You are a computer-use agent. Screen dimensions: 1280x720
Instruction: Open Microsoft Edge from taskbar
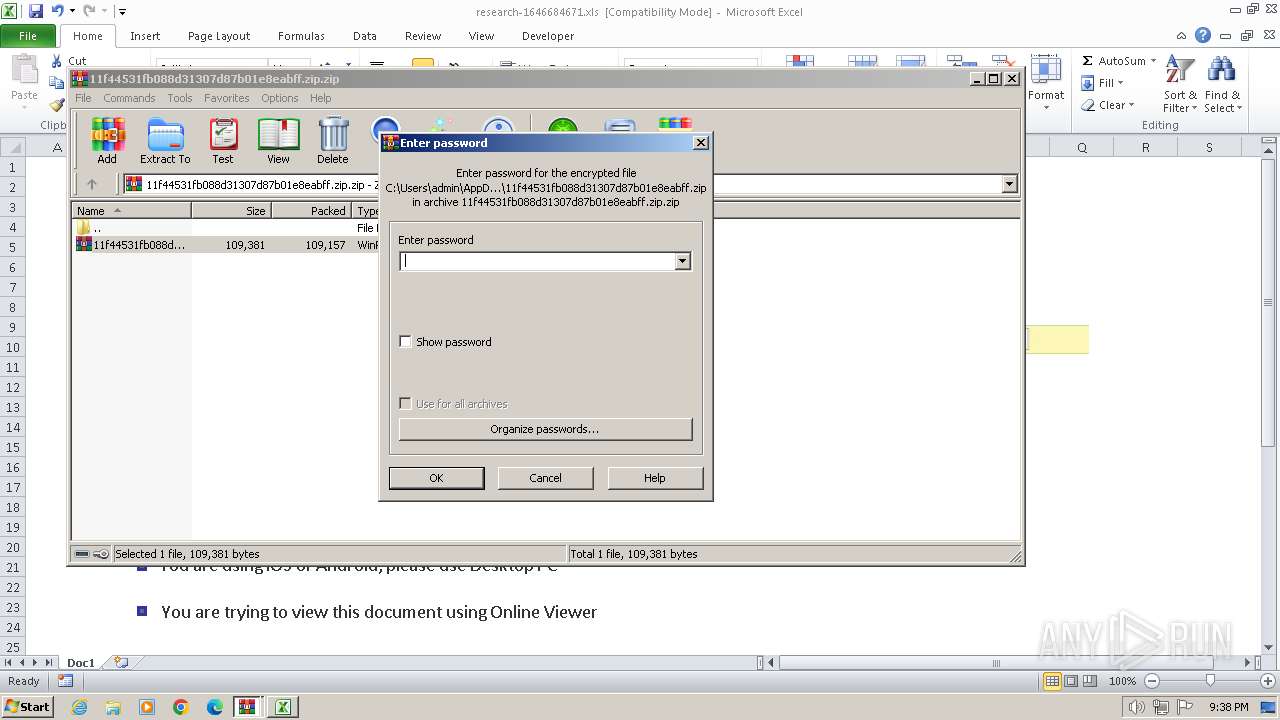[215, 707]
